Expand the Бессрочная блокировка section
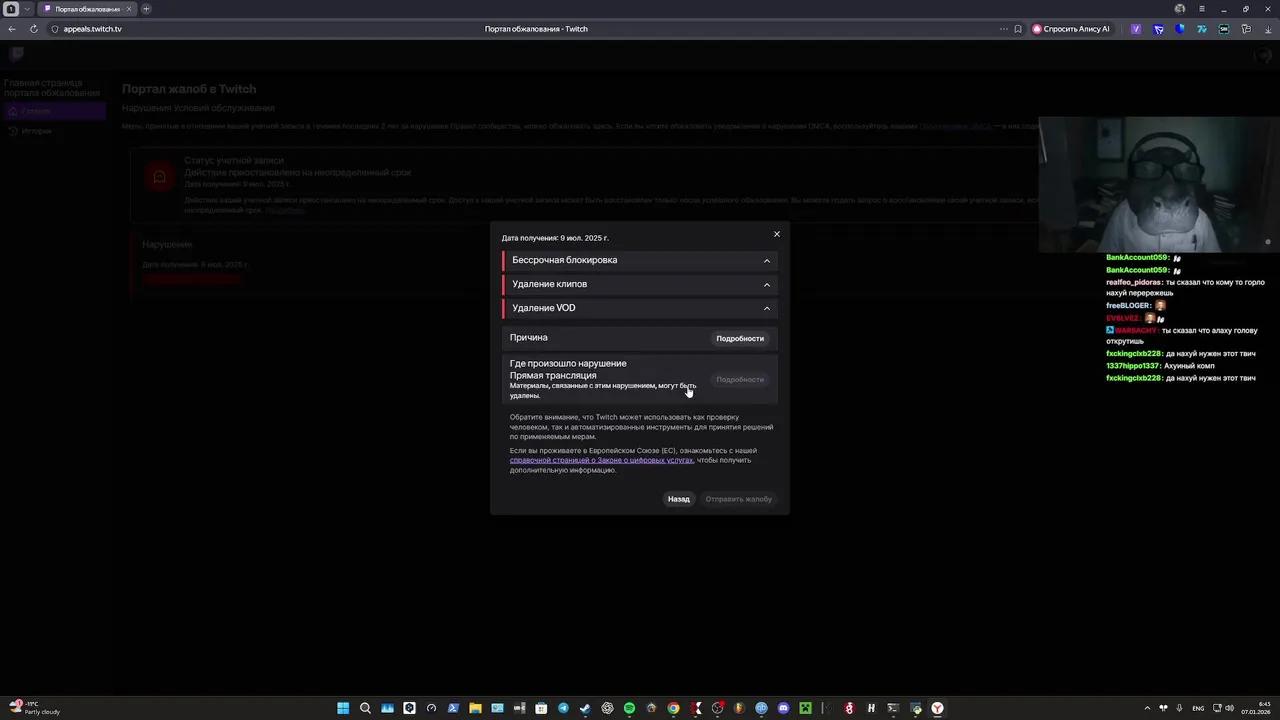 tap(640, 260)
